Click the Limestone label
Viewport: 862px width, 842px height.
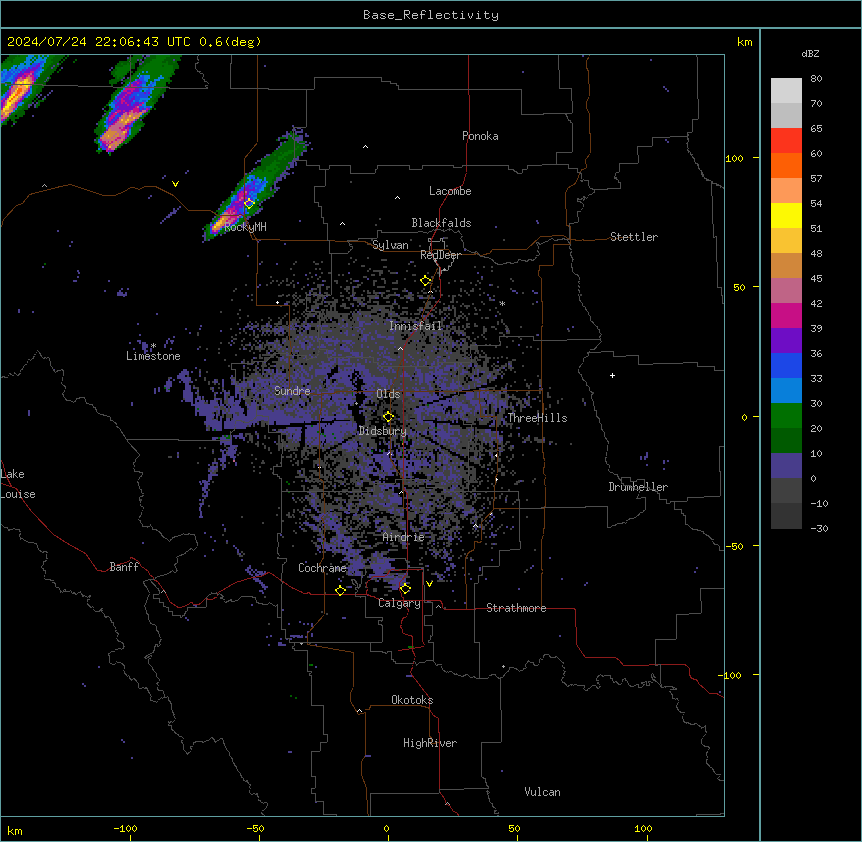pos(153,356)
